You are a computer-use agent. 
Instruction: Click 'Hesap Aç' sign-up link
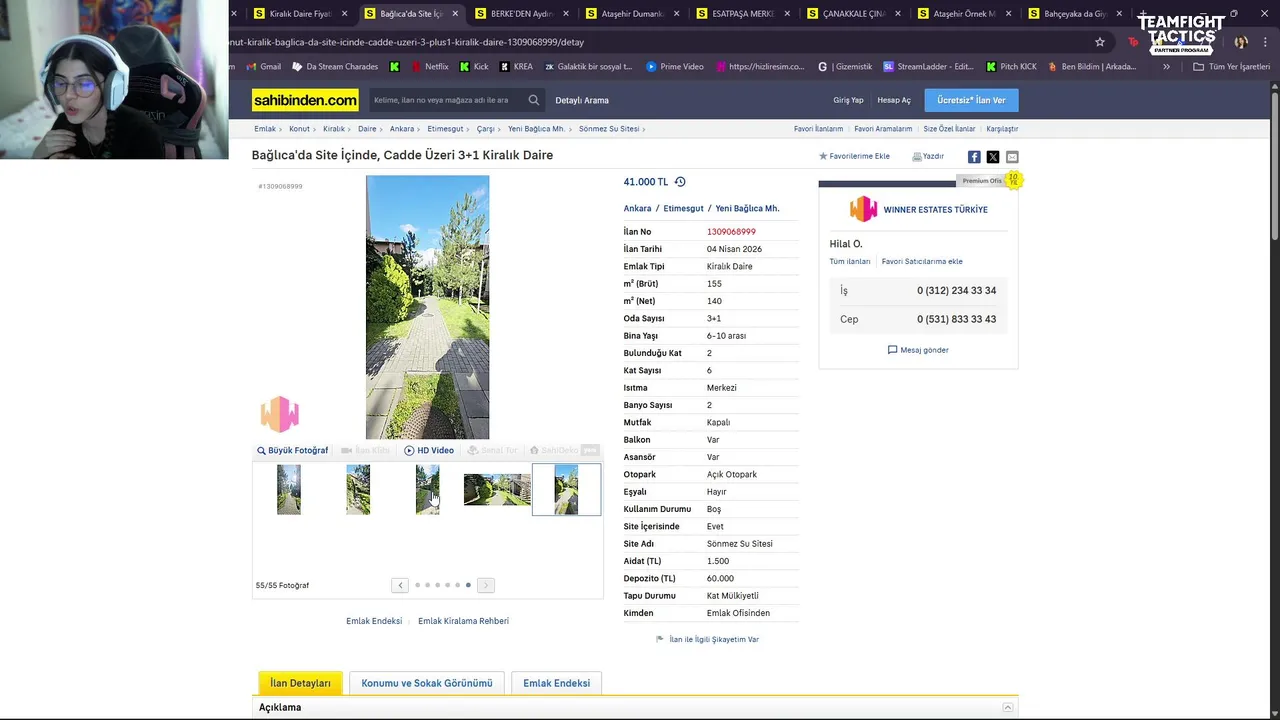pyautogui.click(x=894, y=100)
